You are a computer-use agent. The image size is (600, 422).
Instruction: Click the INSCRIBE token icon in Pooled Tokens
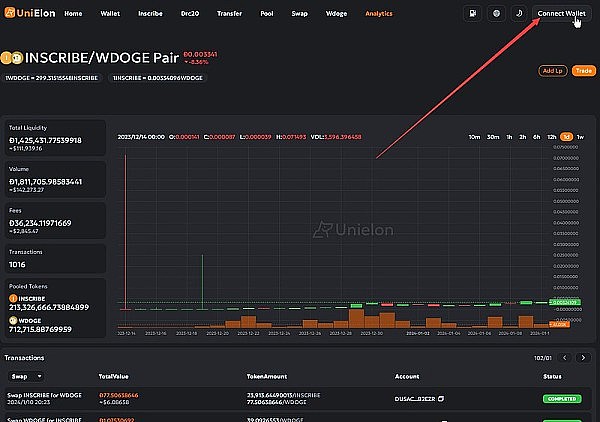(x=12, y=298)
